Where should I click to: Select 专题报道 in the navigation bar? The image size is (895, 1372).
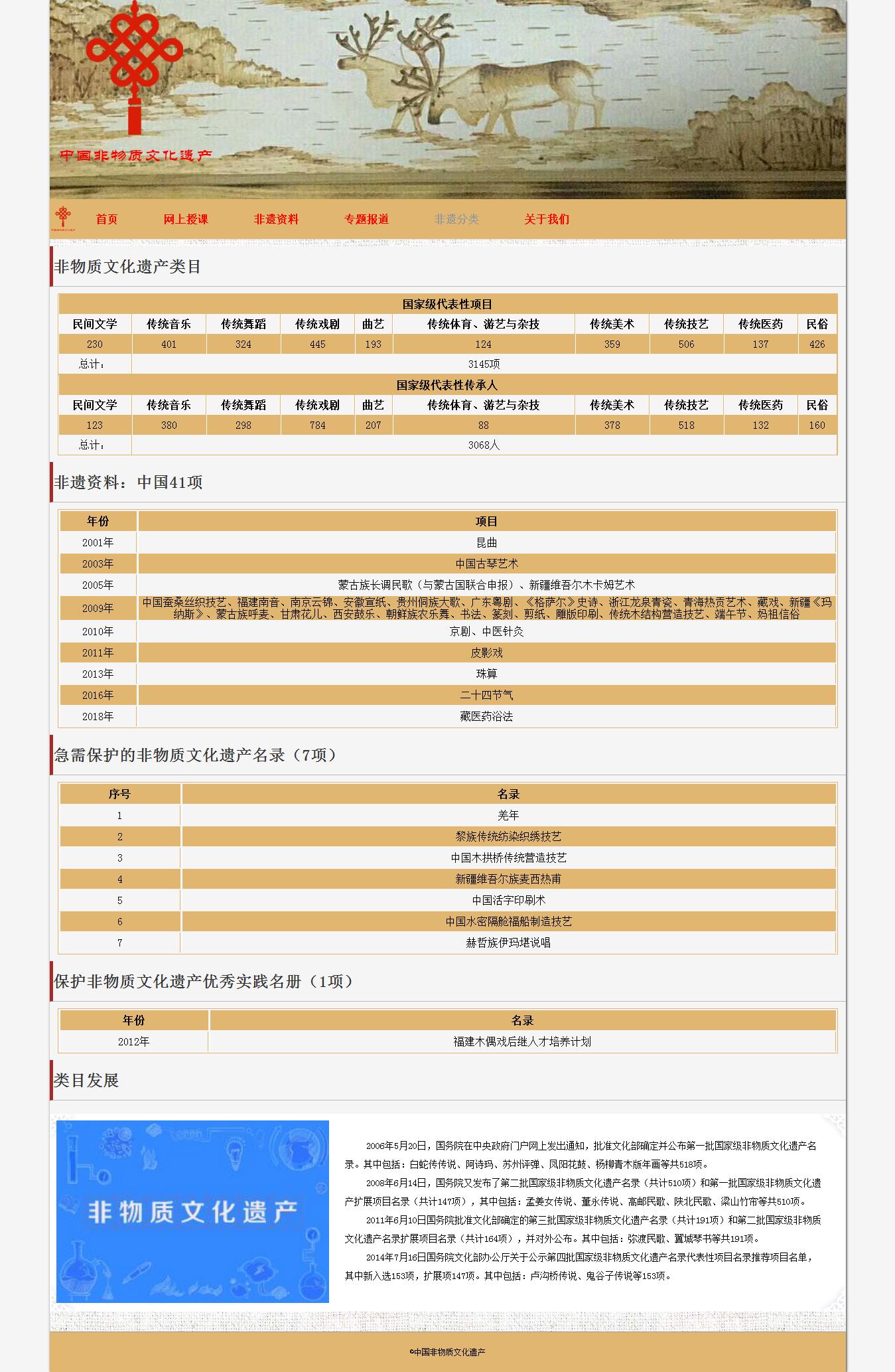(x=366, y=219)
